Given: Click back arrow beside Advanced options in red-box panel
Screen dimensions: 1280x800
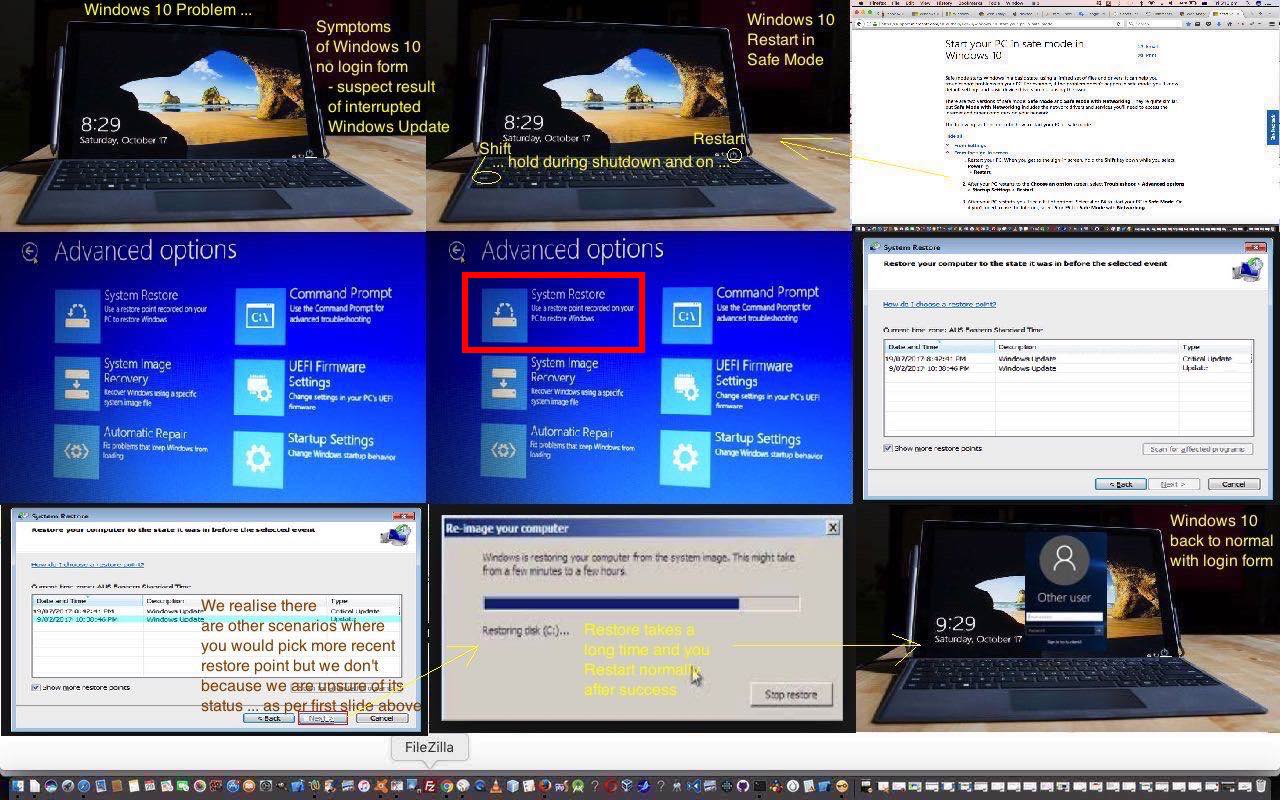Looking at the screenshot, I should pos(457,251).
